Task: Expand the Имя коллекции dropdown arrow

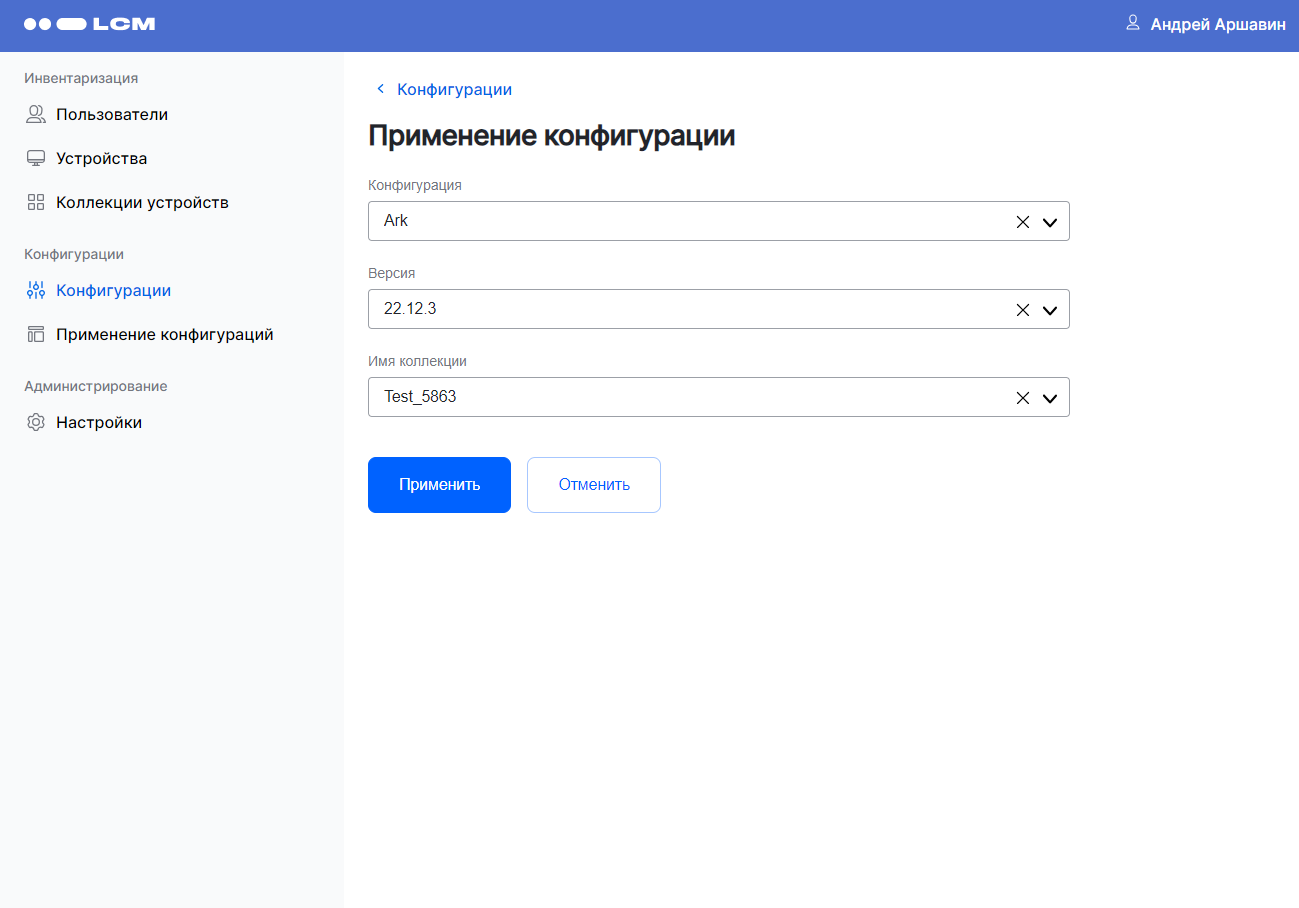Action: (1049, 398)
